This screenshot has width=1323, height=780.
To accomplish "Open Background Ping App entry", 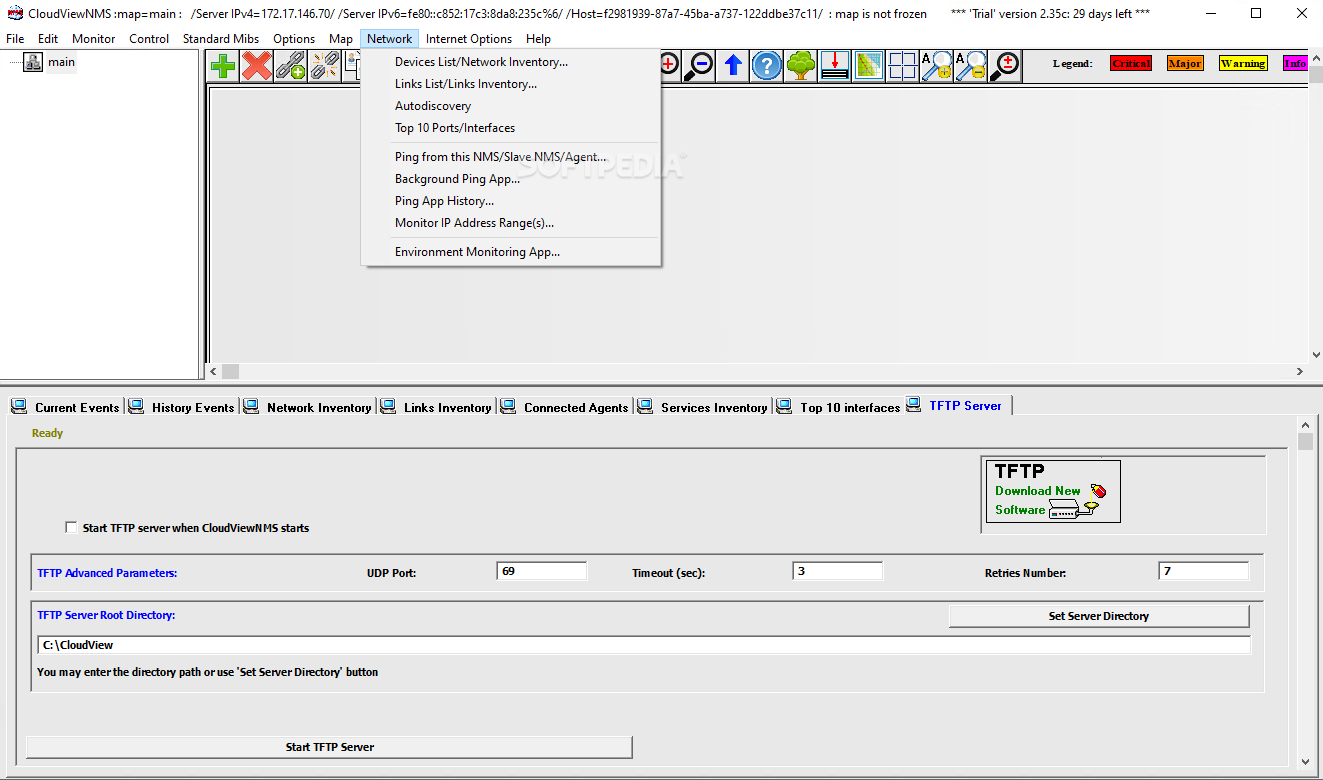I will tap(511, 179).
